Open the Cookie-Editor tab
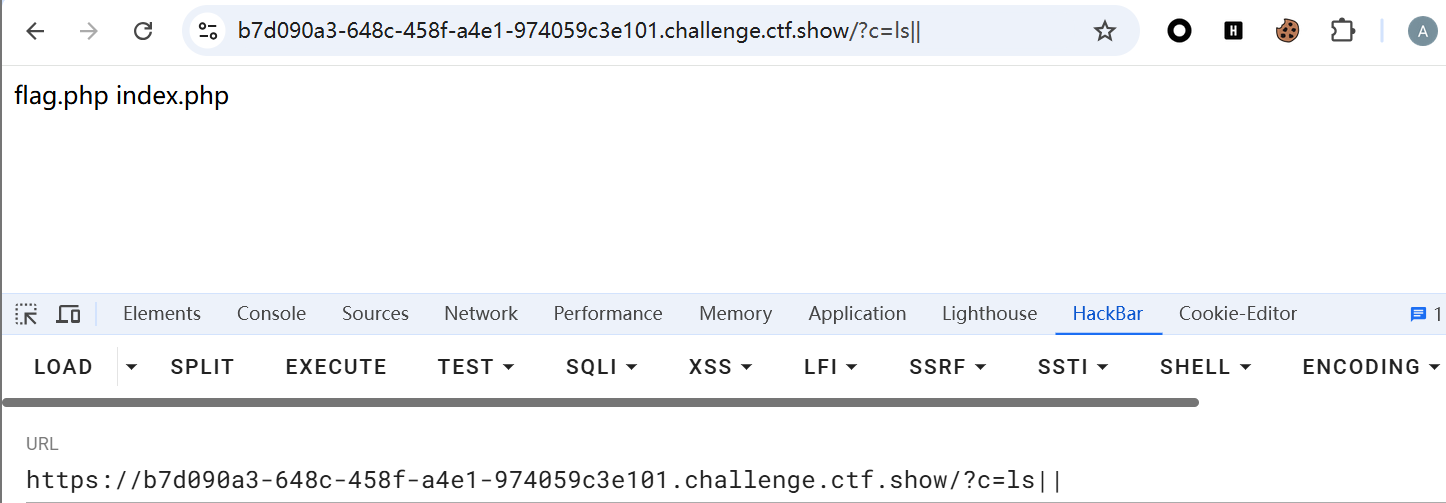This screenshot has height=503, width=1446. point(1237,314)
